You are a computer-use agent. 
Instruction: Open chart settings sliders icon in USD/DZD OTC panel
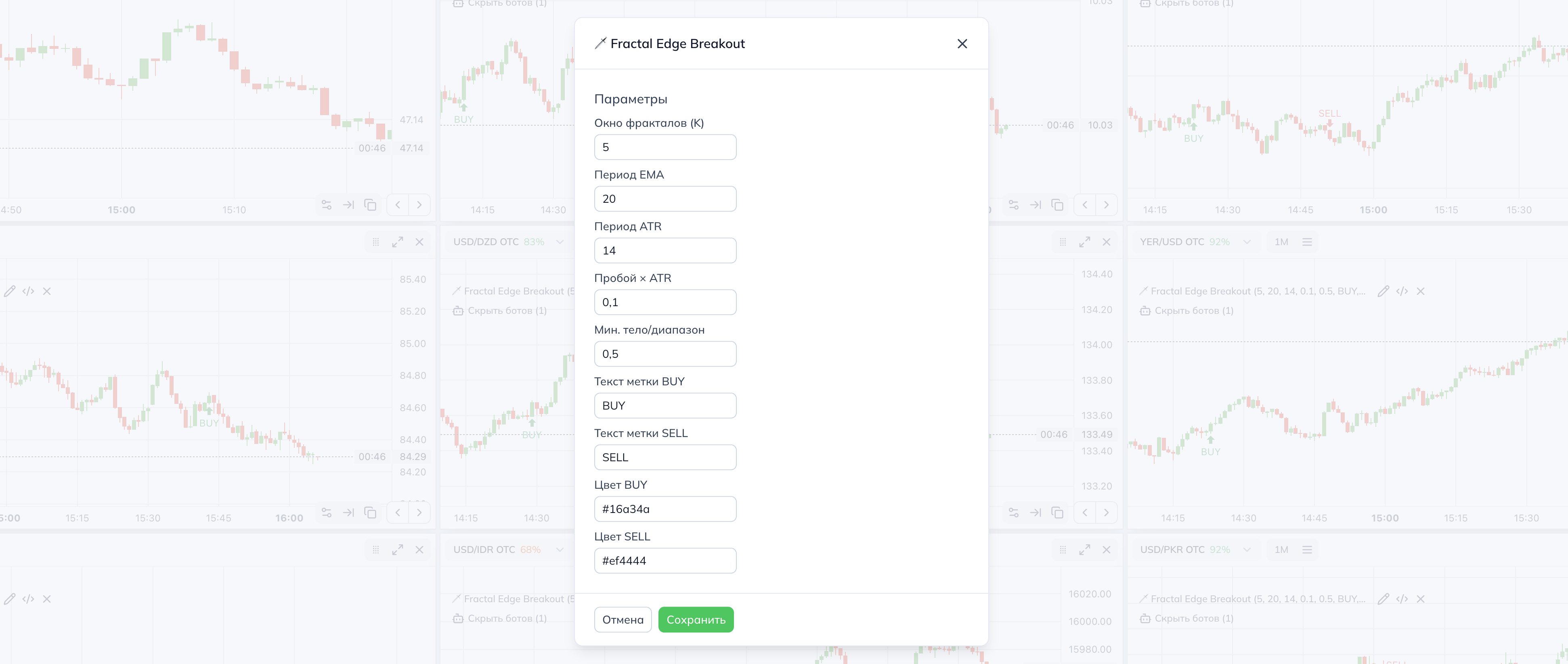tap(1013, 512)
